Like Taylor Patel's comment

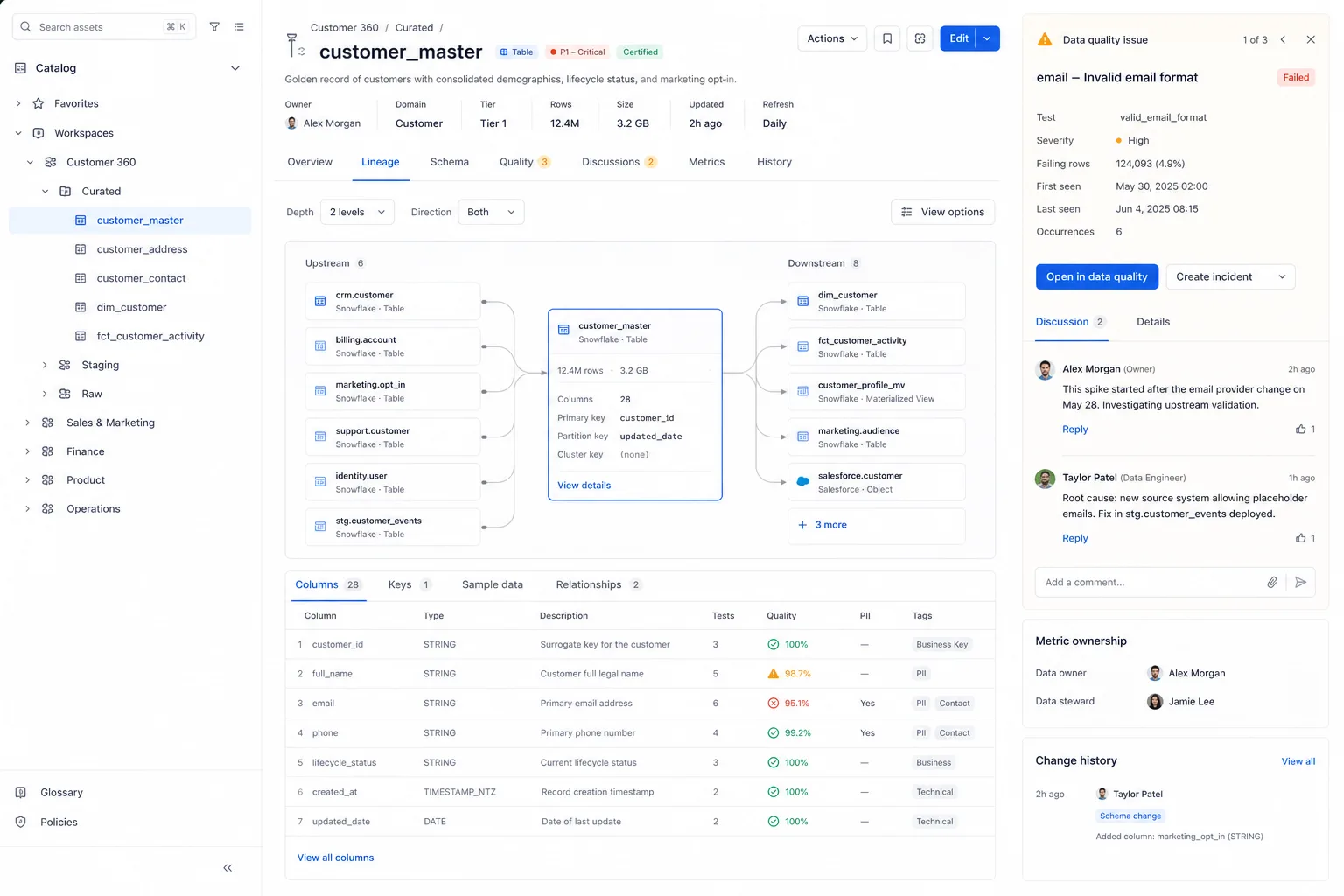pyautogui.click(x=1301, y=538)
